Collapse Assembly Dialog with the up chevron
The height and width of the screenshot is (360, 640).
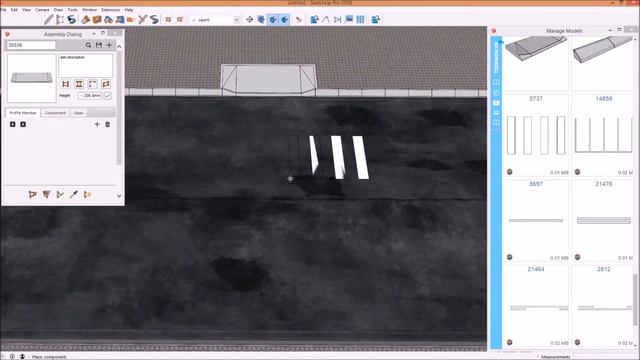(119, 47)
